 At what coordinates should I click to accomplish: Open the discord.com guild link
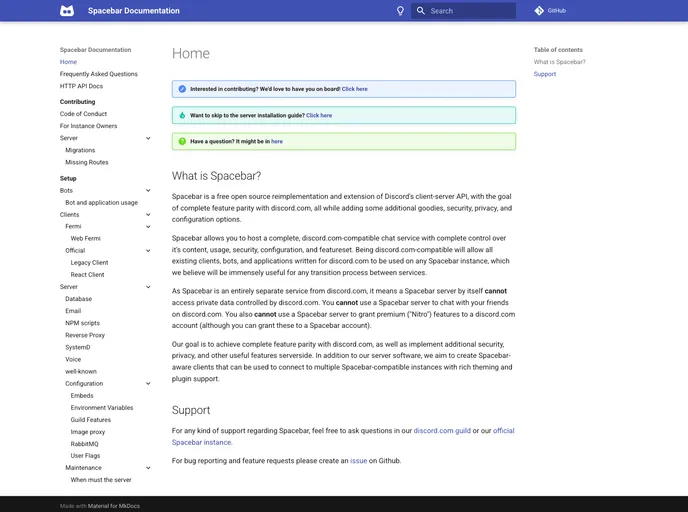click(x=442, y=431)
